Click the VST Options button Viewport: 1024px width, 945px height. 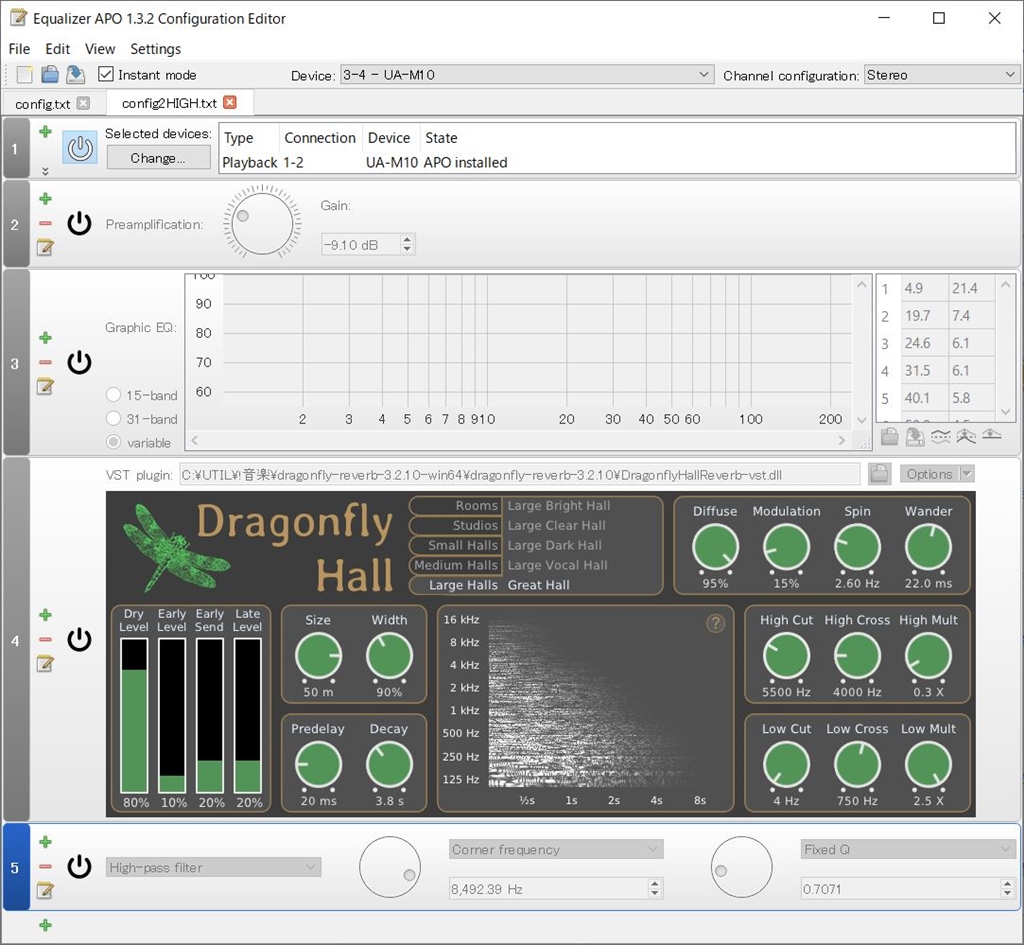point(929,473)
